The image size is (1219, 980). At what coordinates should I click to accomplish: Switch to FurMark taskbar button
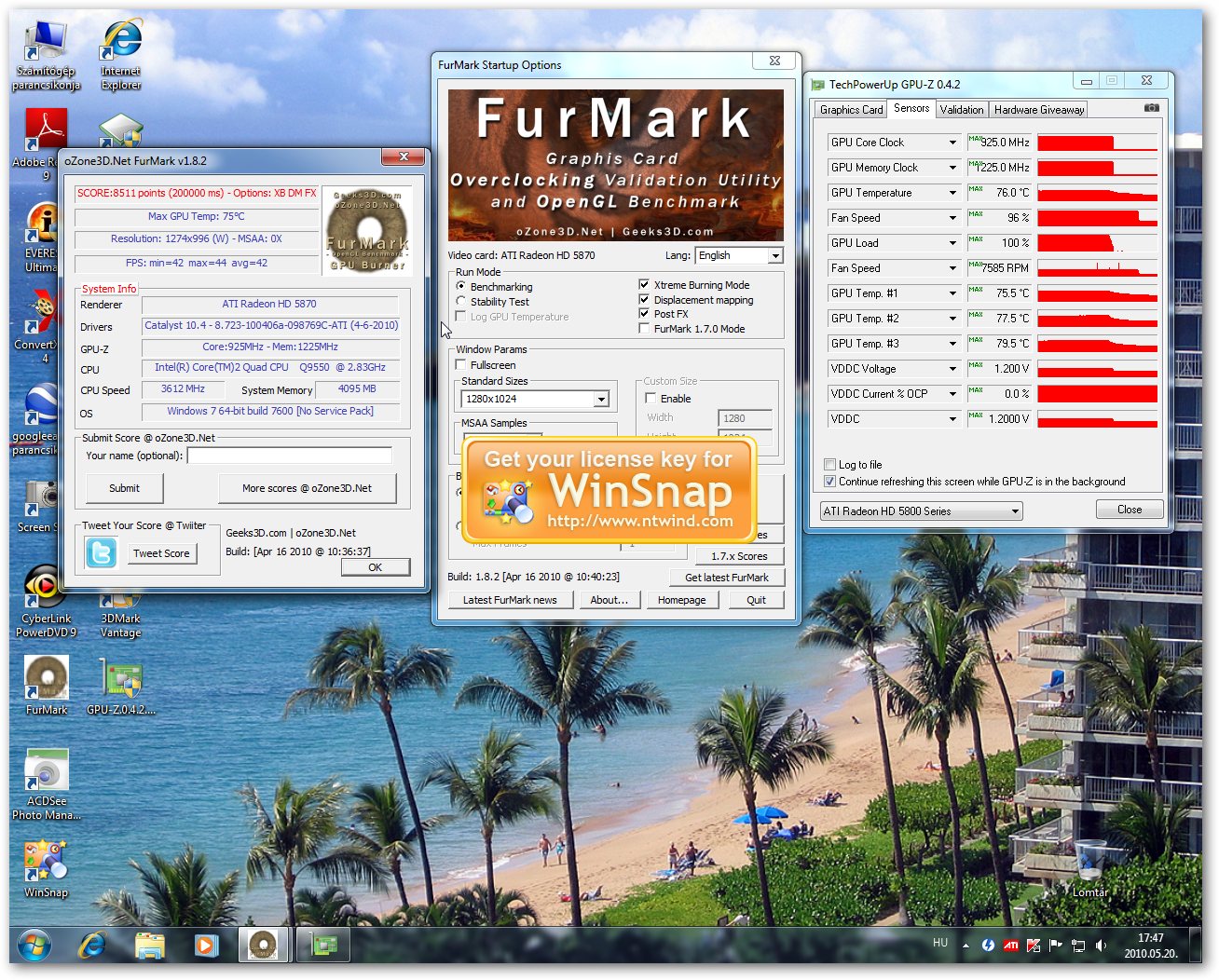point(263,946)
